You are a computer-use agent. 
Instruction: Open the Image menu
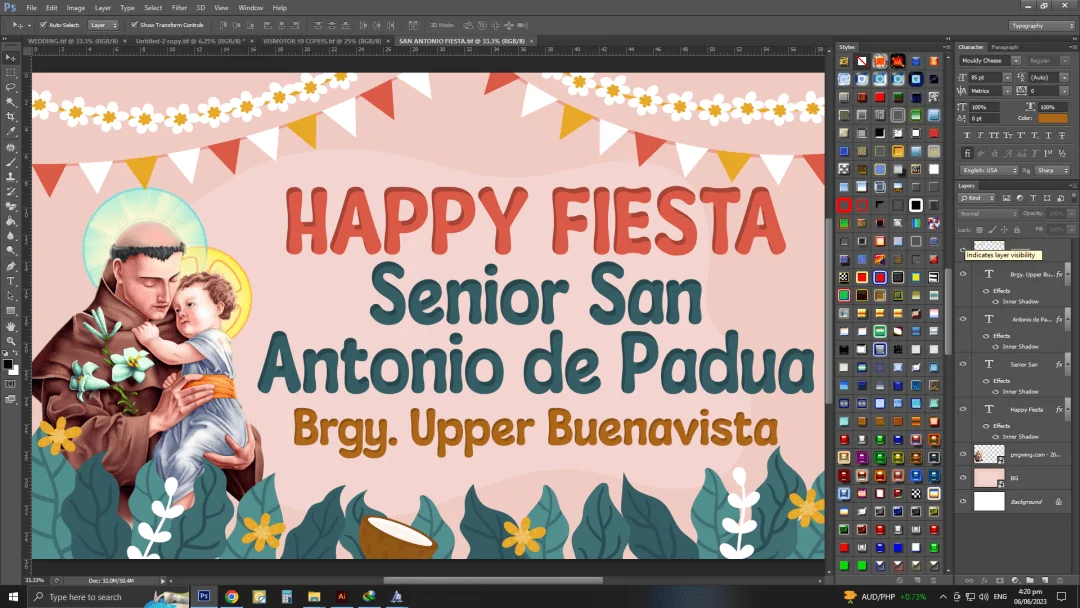76,8
